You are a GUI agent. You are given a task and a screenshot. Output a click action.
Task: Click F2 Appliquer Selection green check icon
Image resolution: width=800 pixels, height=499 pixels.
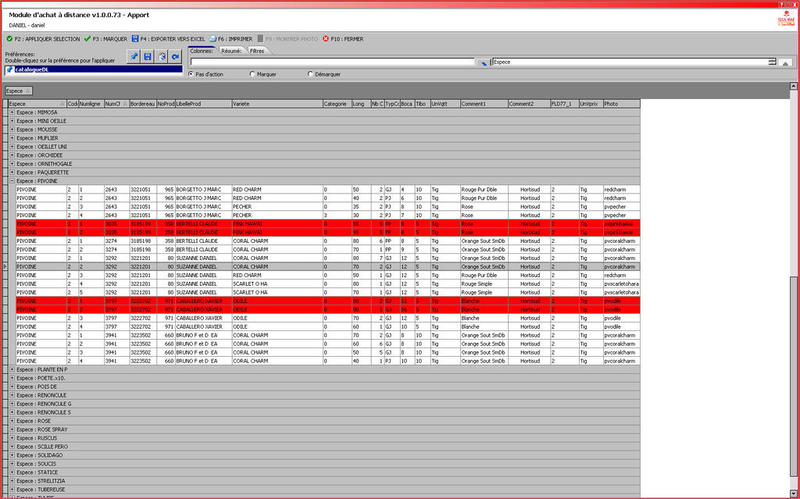(10, 39)
